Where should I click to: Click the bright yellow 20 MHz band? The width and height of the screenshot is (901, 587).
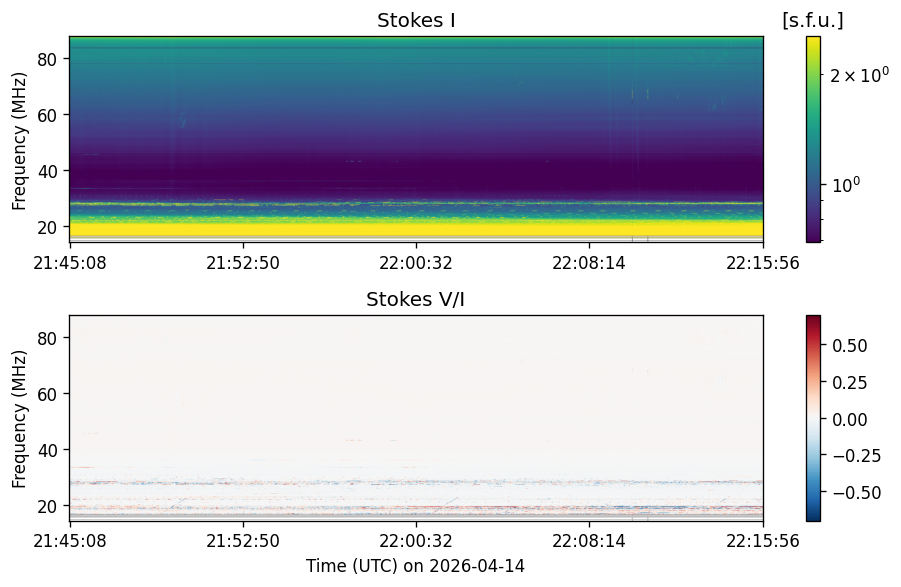tap(416, 227)
